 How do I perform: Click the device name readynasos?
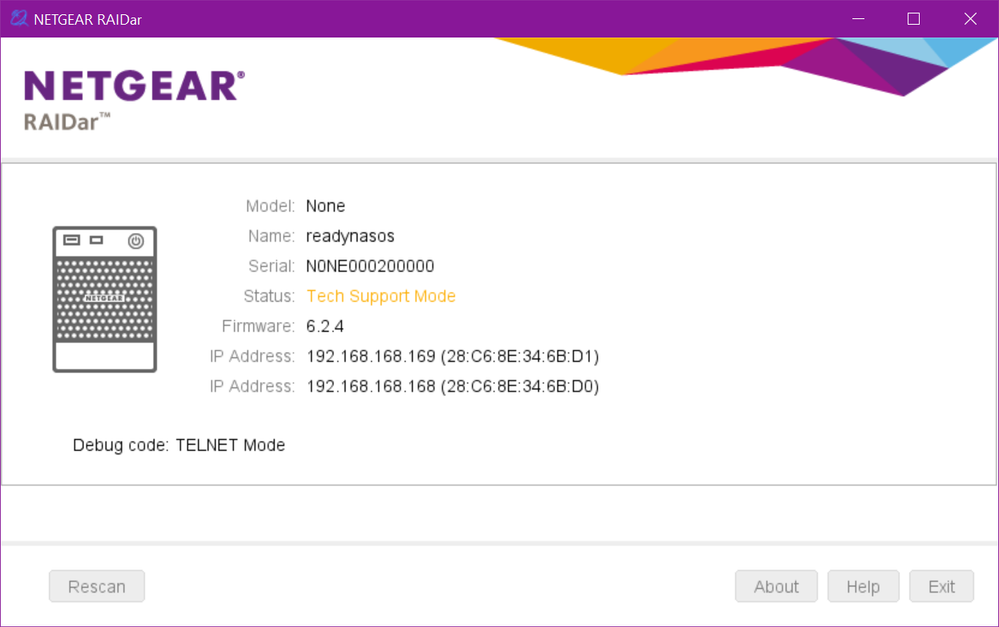(x=350, y=236)
